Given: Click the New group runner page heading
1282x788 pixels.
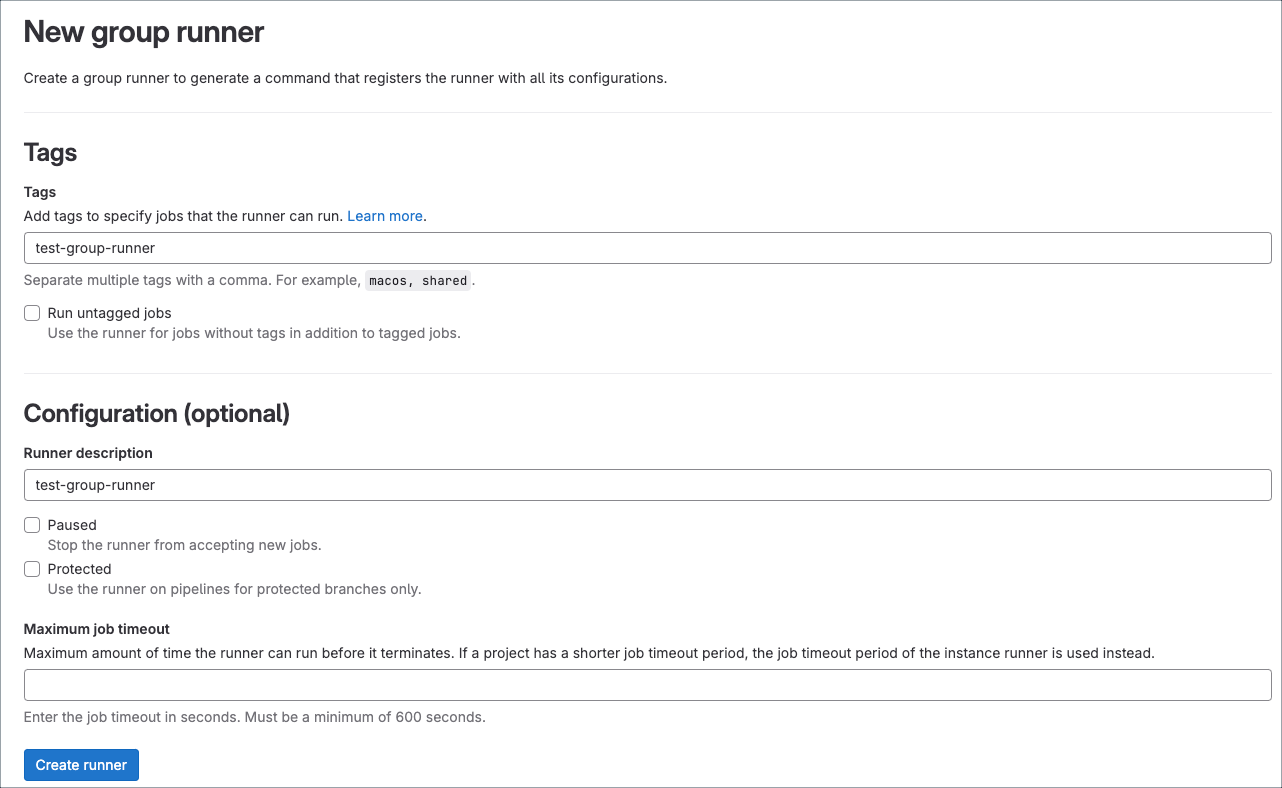Looking at the screenshot, I should pos(143,32).
